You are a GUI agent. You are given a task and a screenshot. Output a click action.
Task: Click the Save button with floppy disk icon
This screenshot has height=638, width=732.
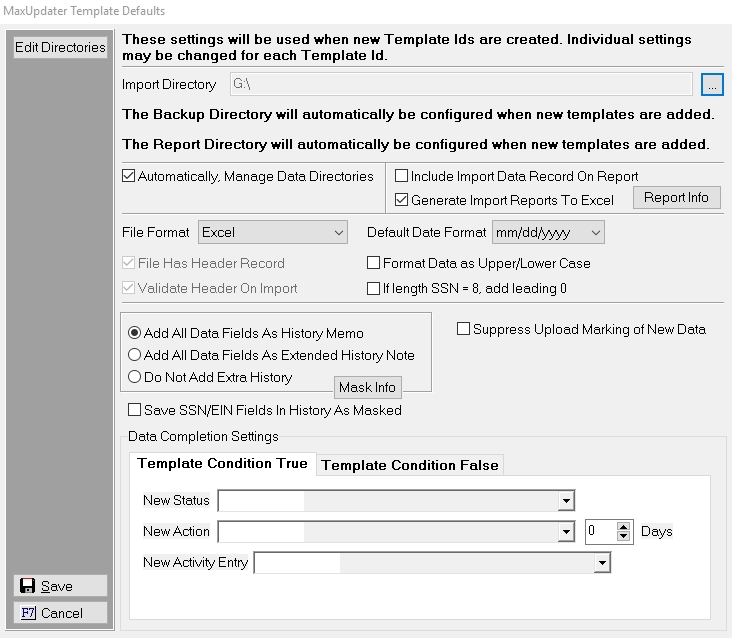(x=59, y=586)
